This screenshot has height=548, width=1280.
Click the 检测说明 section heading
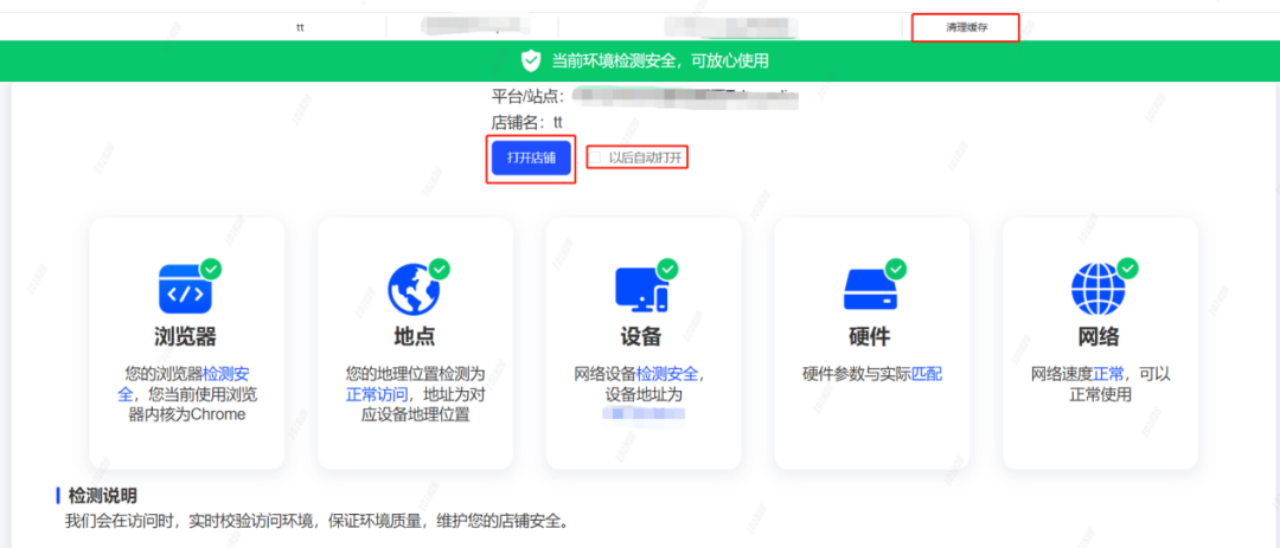click(102, 496)
